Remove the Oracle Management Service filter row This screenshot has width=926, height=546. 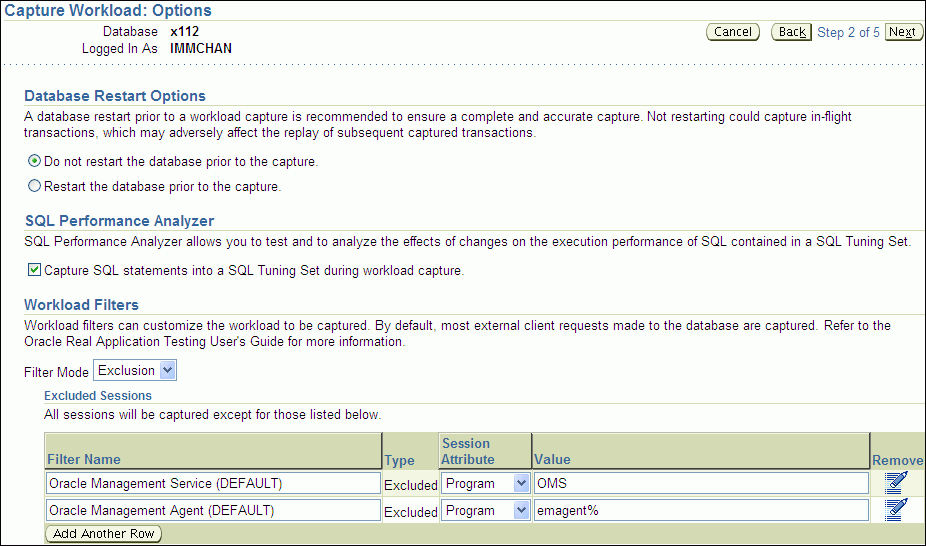896,483
